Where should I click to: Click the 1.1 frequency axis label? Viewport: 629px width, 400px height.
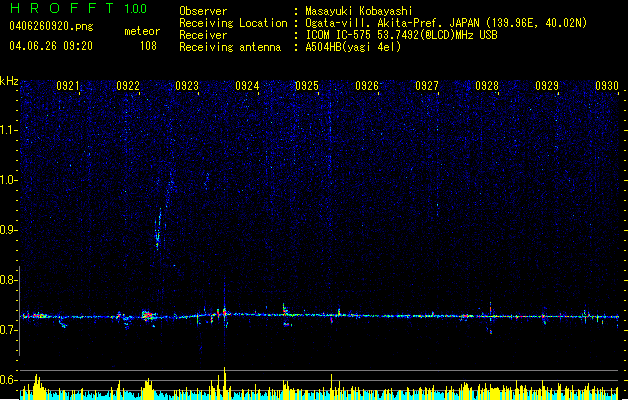pos(9,130)
